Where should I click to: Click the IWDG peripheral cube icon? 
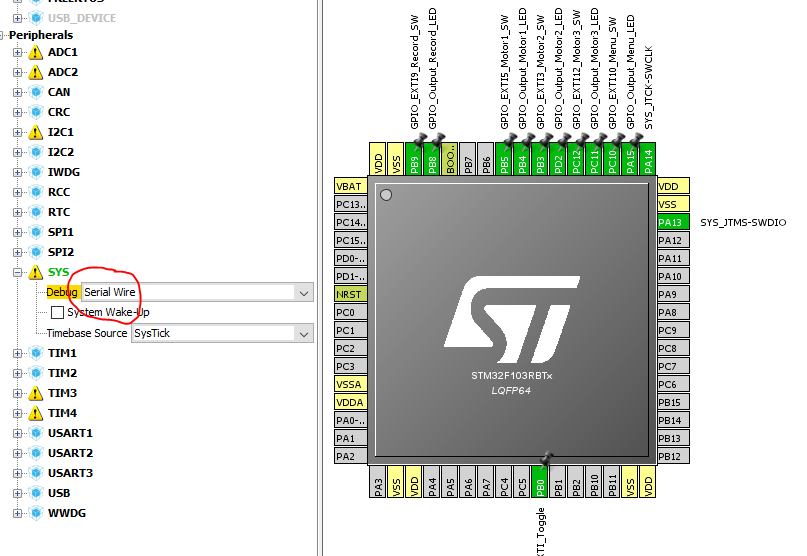[36, 172]
